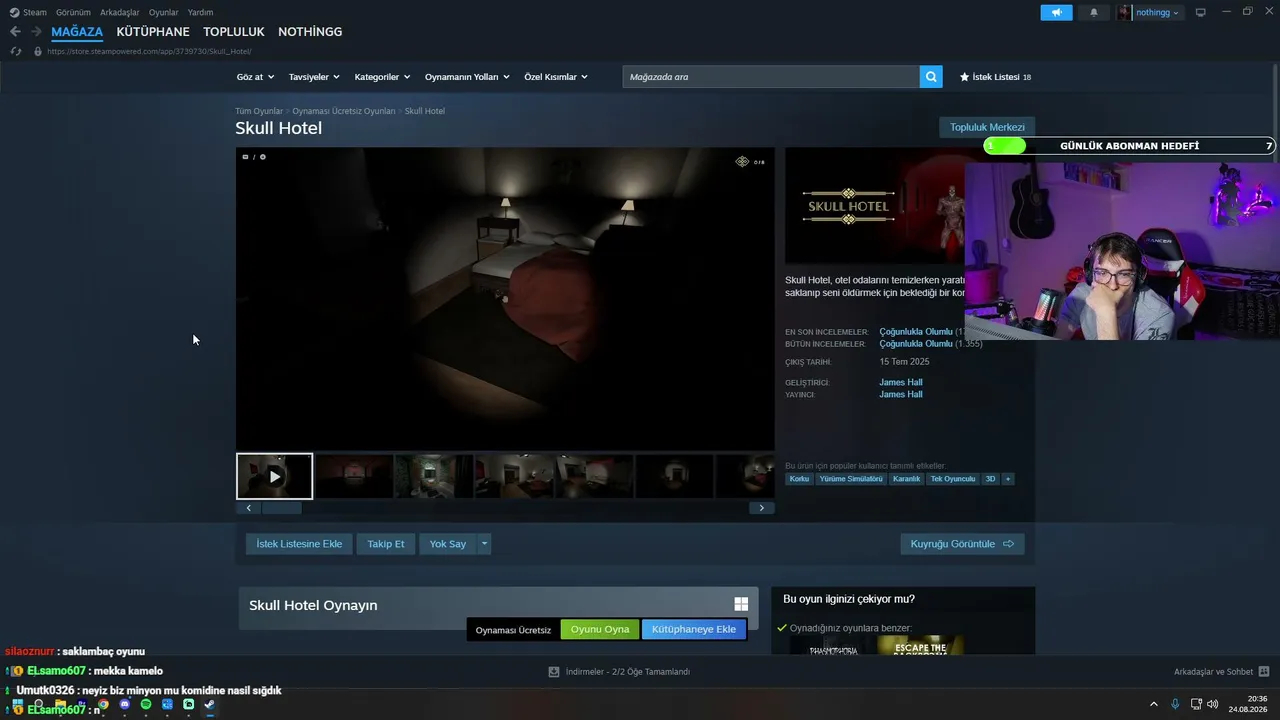Open the volume tray icon

(x=1213, y=704)
